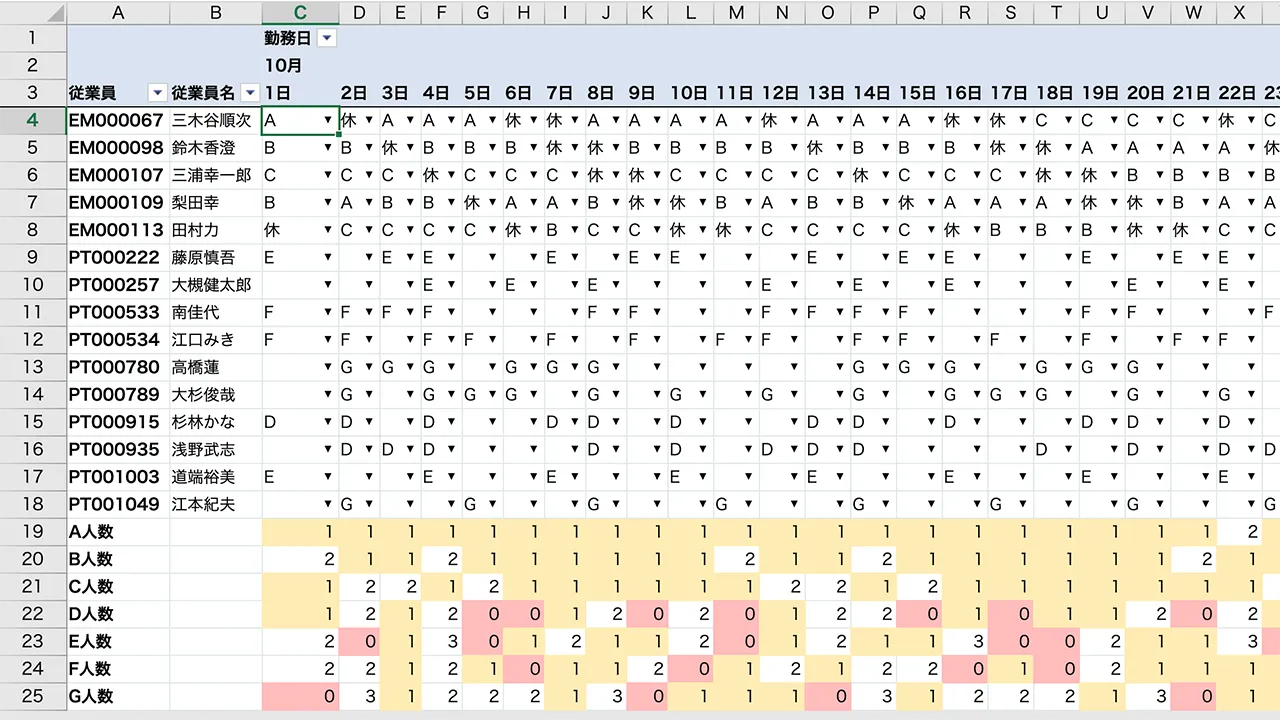Click the employee ID cell EM000067
The height and width of the screenshot is (720, 1280).
coord(116,121)
